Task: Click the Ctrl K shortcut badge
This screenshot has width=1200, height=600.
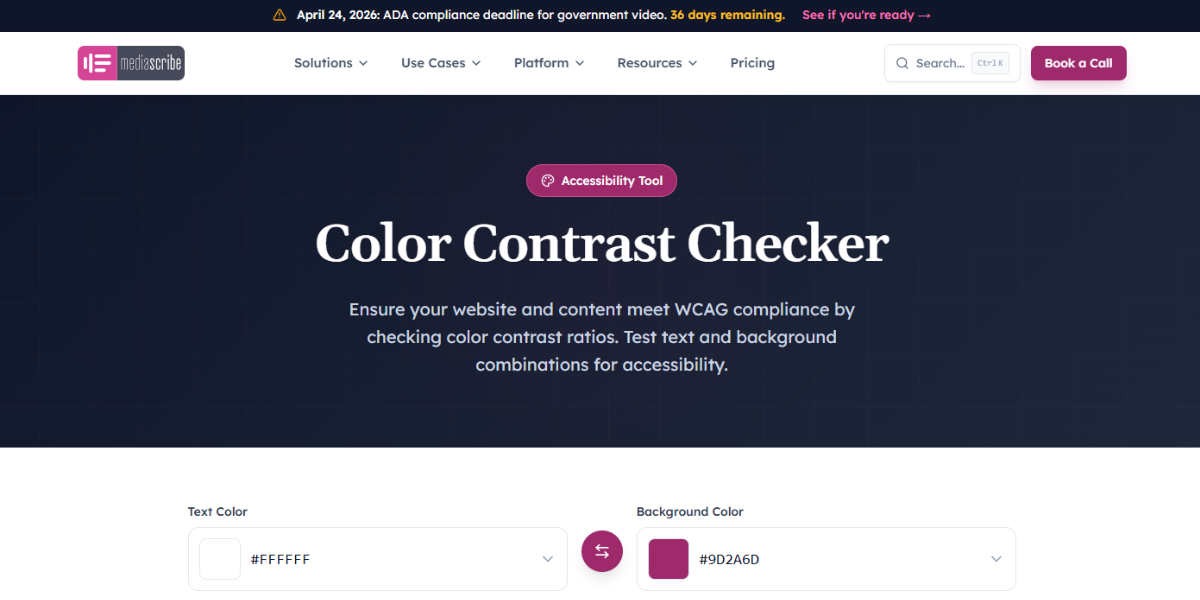Action: pos(990,62)
